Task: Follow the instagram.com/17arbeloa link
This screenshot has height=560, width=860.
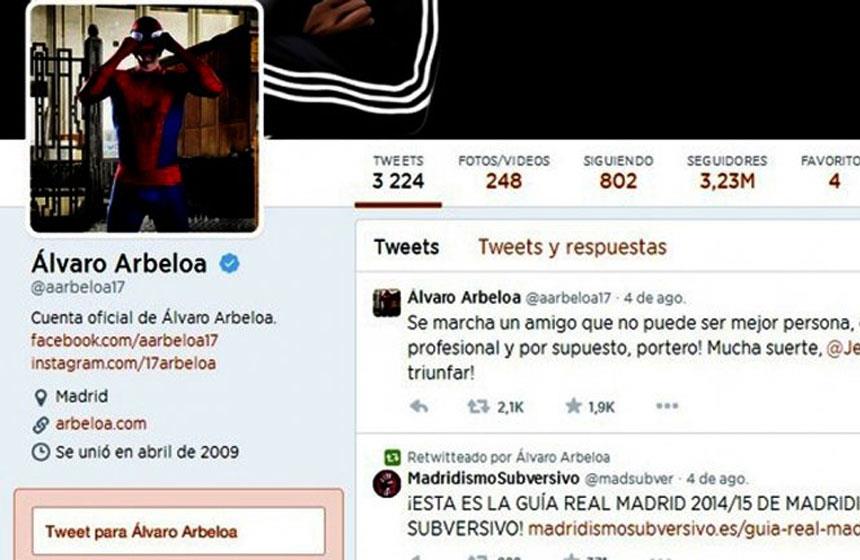Action: 123,363
